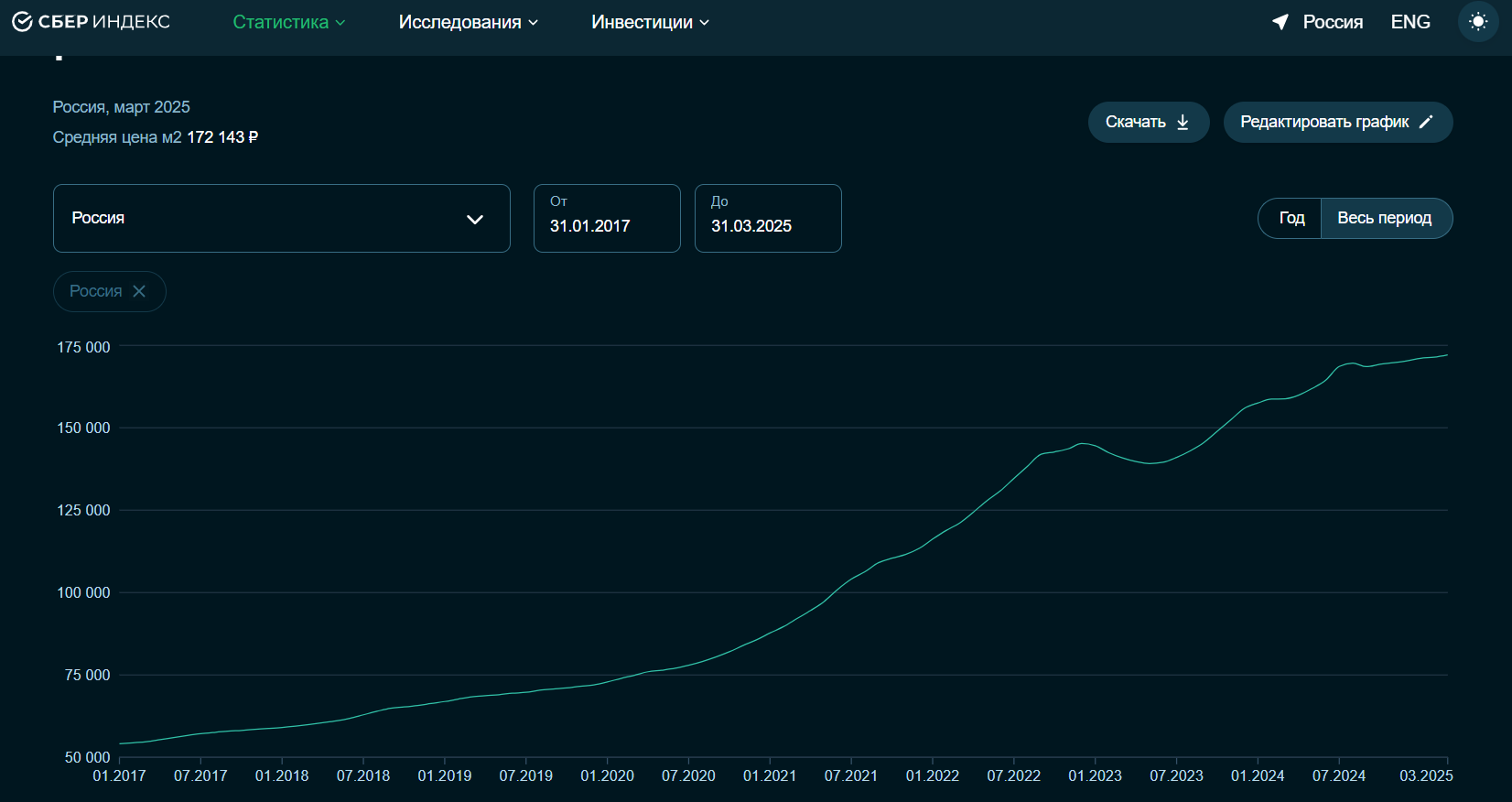The image size is (1512, 802).
Task: Switch language to ENG
Action: click(1409, 22)
